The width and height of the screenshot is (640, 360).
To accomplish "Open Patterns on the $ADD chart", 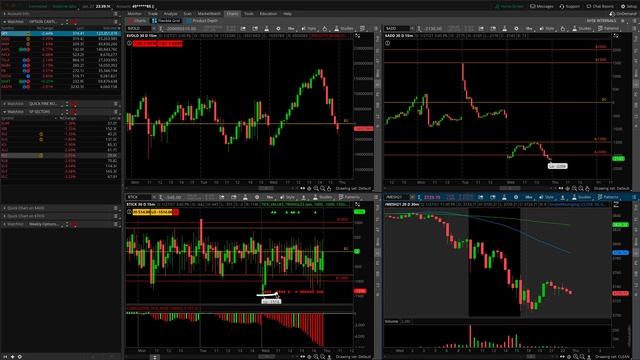I will (x=609, y=29).
